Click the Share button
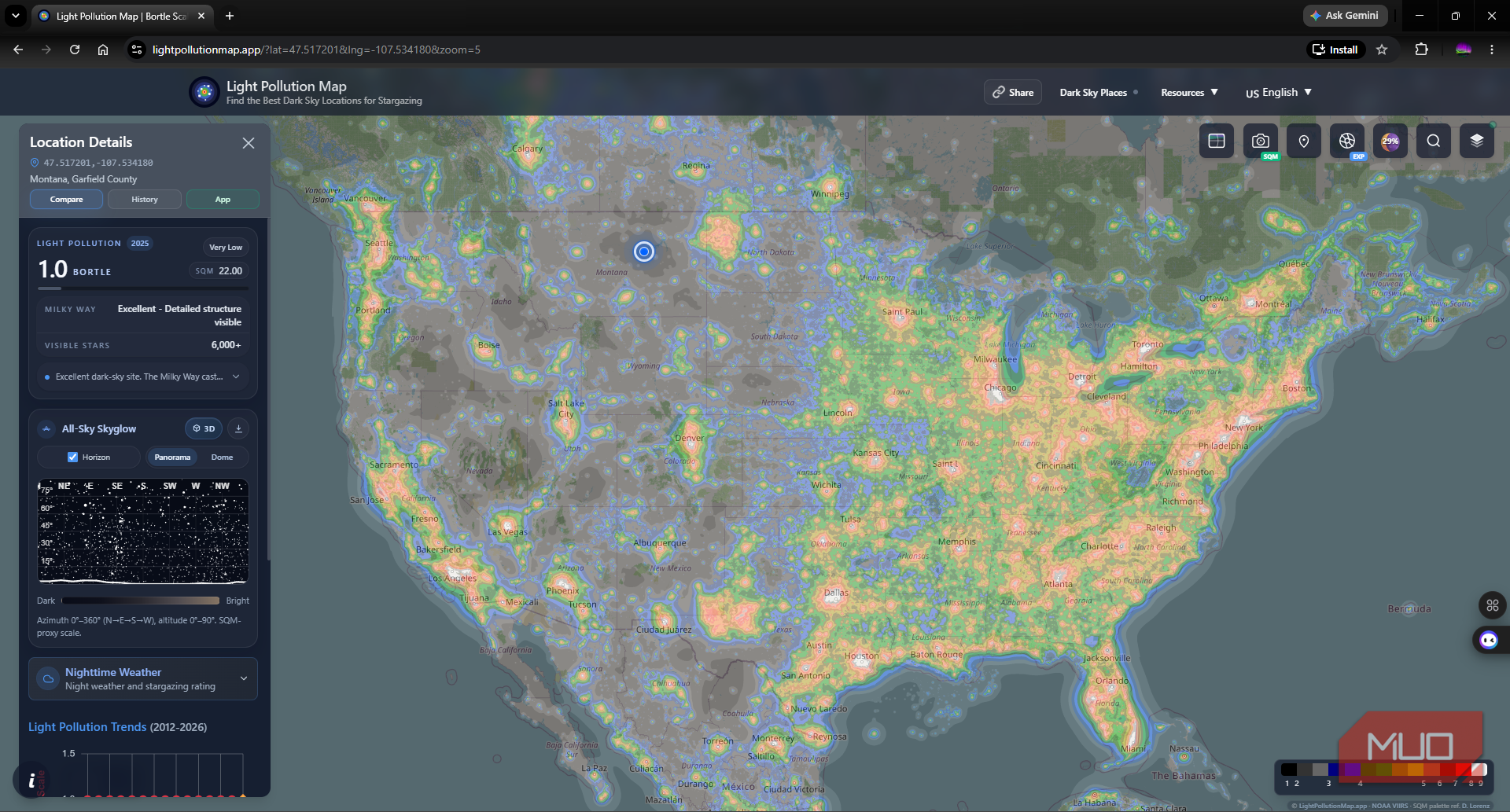This screenshot has width=1510, height=812. click(x=1013, y=92)
